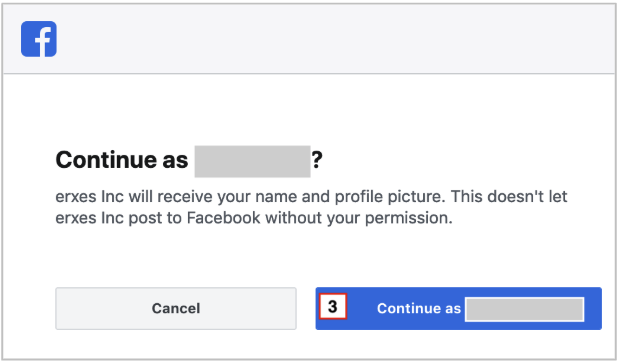Image resolution: width=618 pixels, height=364 pixels.
Task: Click the "This doesn't let" phrase
Action: (x=509, y=196)
